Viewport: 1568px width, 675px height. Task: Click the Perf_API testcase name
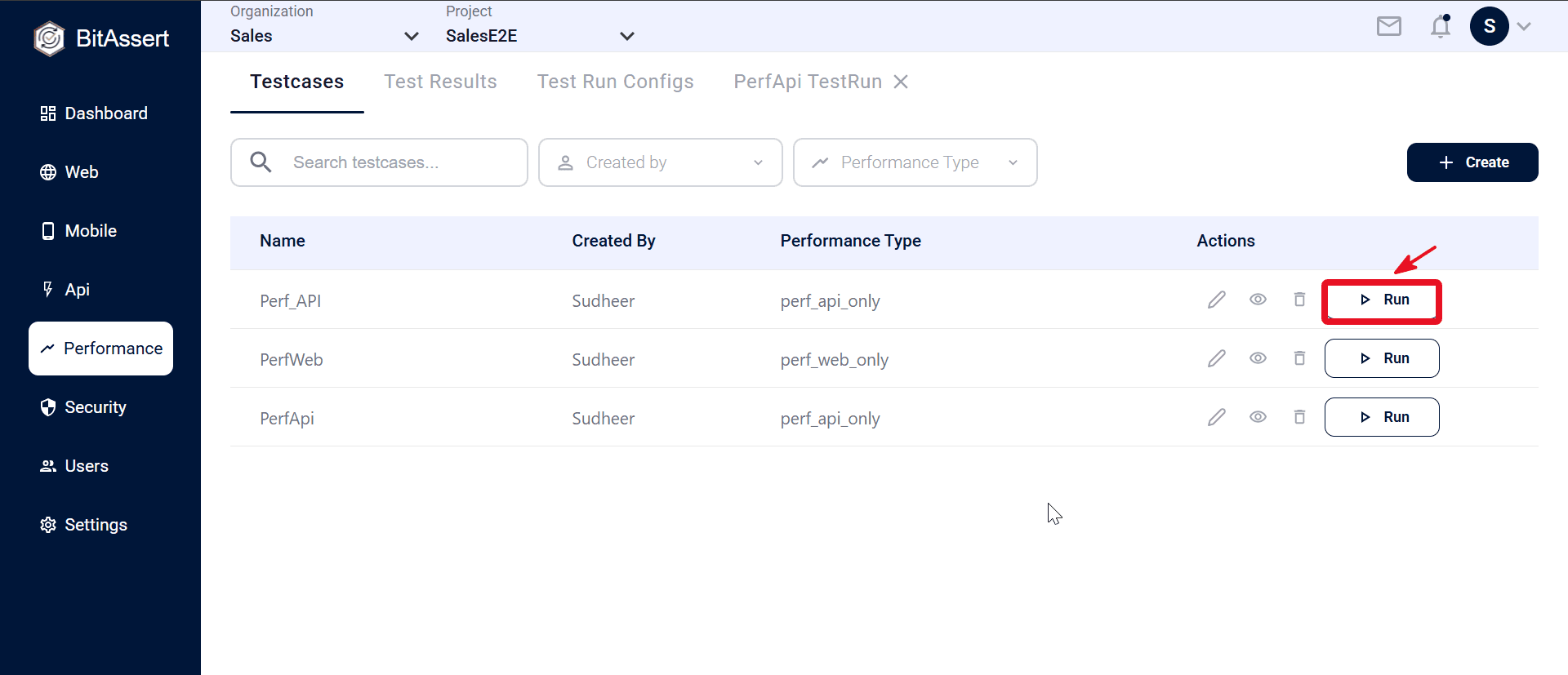coord(291,301)
